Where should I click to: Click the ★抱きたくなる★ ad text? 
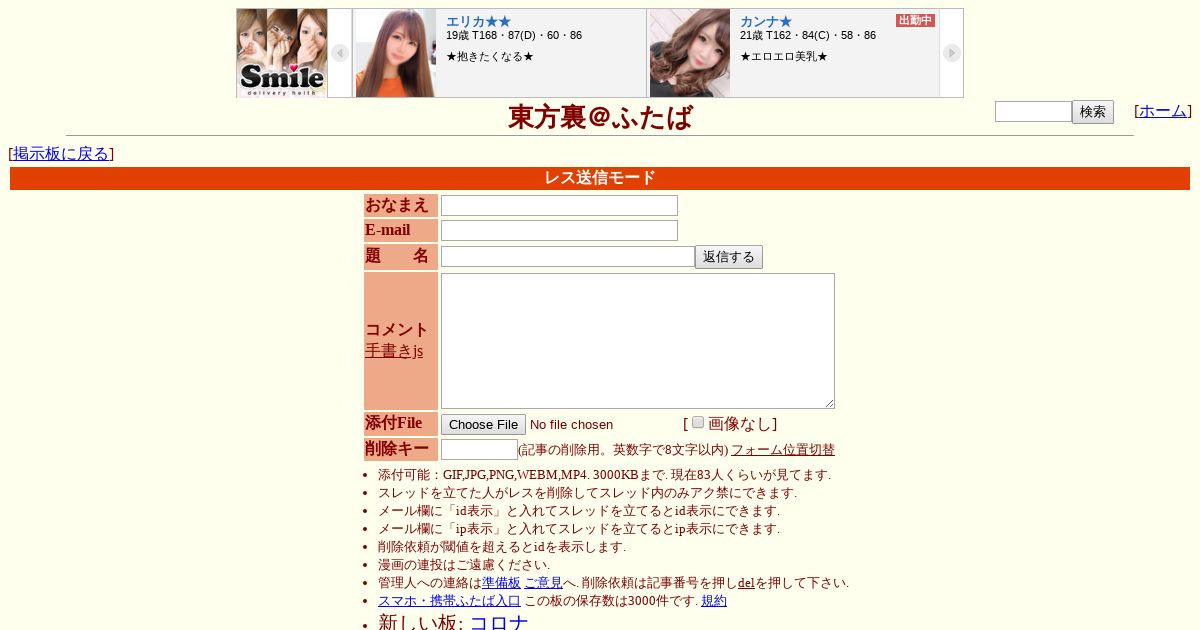pyautogui.click(x=490, y=56)
